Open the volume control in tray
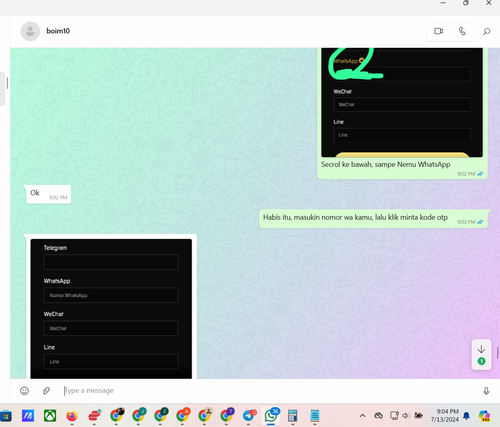 click(x=405, y=416)
